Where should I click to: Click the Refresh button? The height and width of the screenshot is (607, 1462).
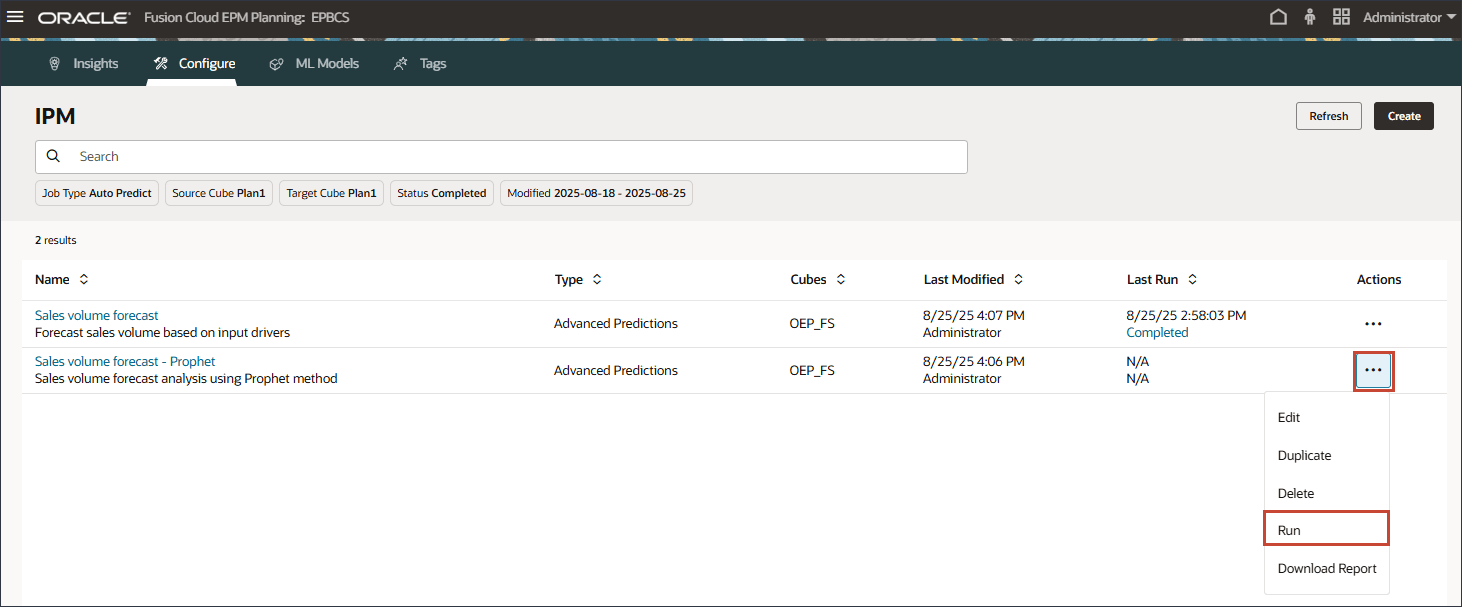tap(1328, 116)
